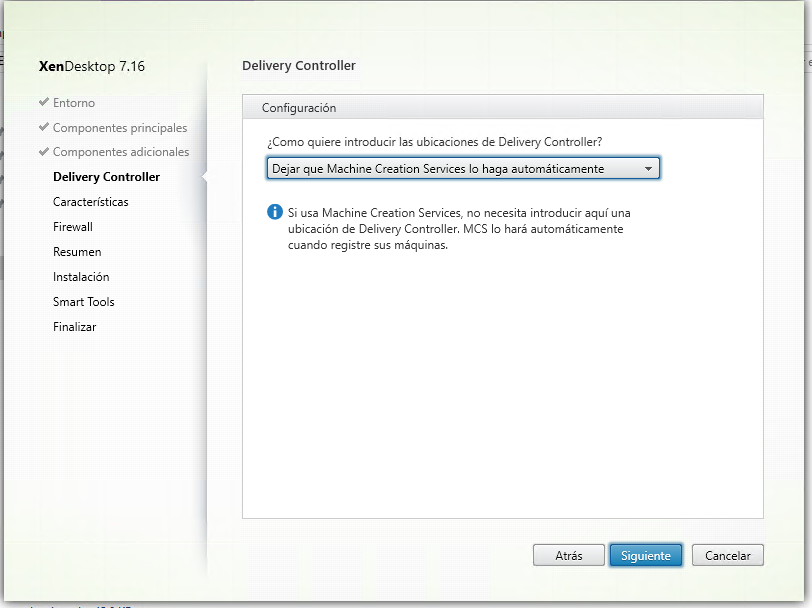812x608 pixels.
Task: Go to the Componentes adicionales step
Action: tap(121, 152)
